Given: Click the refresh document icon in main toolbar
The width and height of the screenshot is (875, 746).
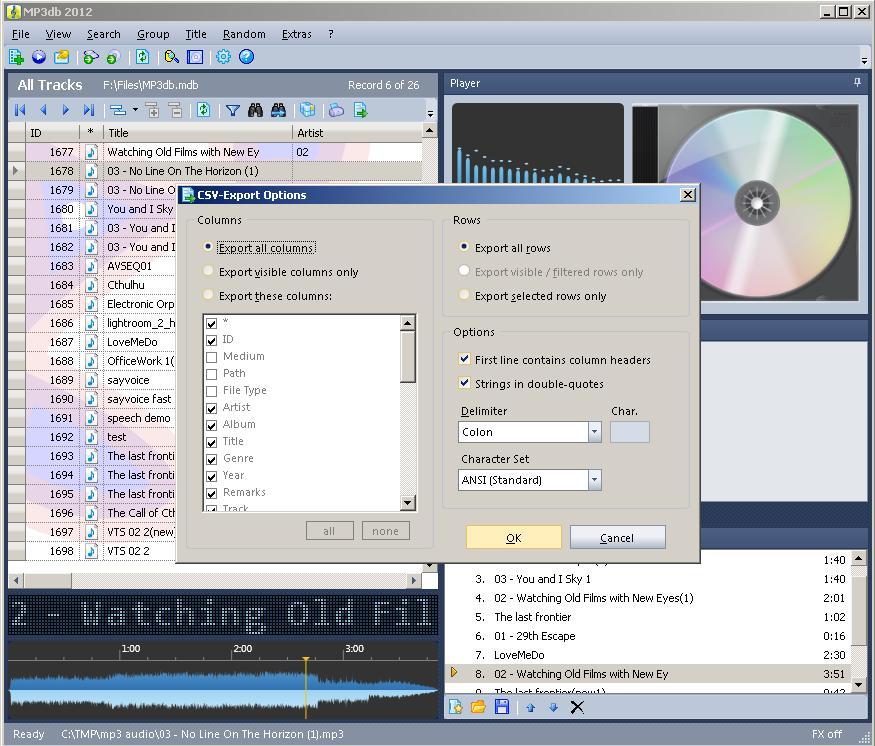Looking at the screenshot, I should tap(143, 57).
